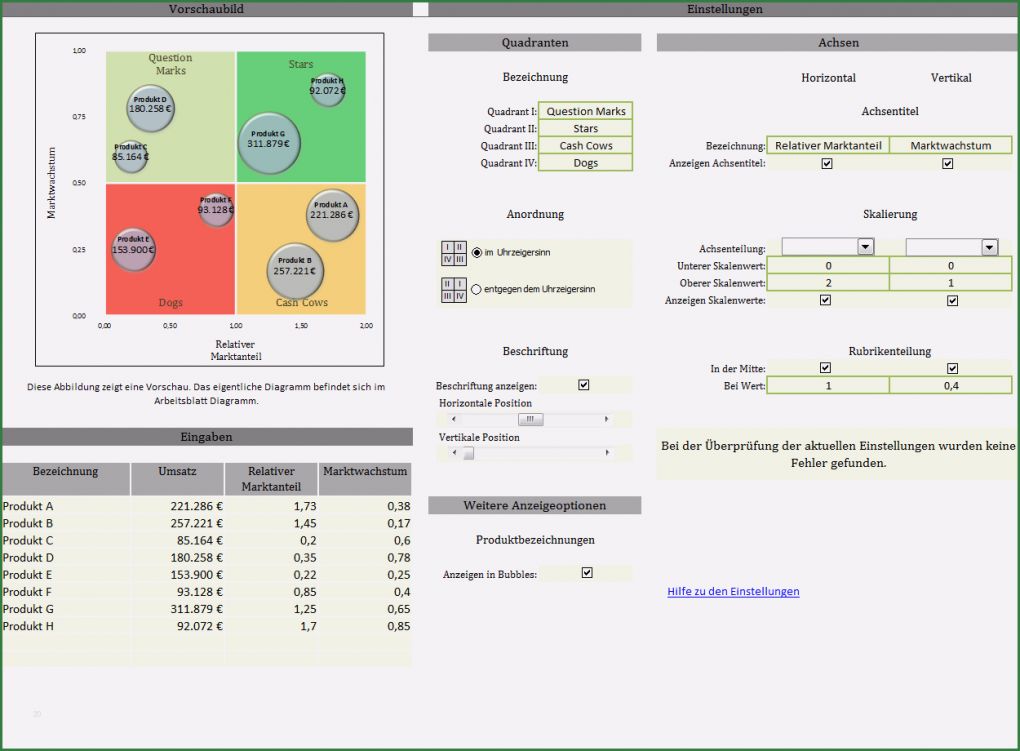Toggle horizontal 'Anzeigen Achsentitel' checkbox
The height and width of the screenshot is (751, 1020).
point(827,163)
